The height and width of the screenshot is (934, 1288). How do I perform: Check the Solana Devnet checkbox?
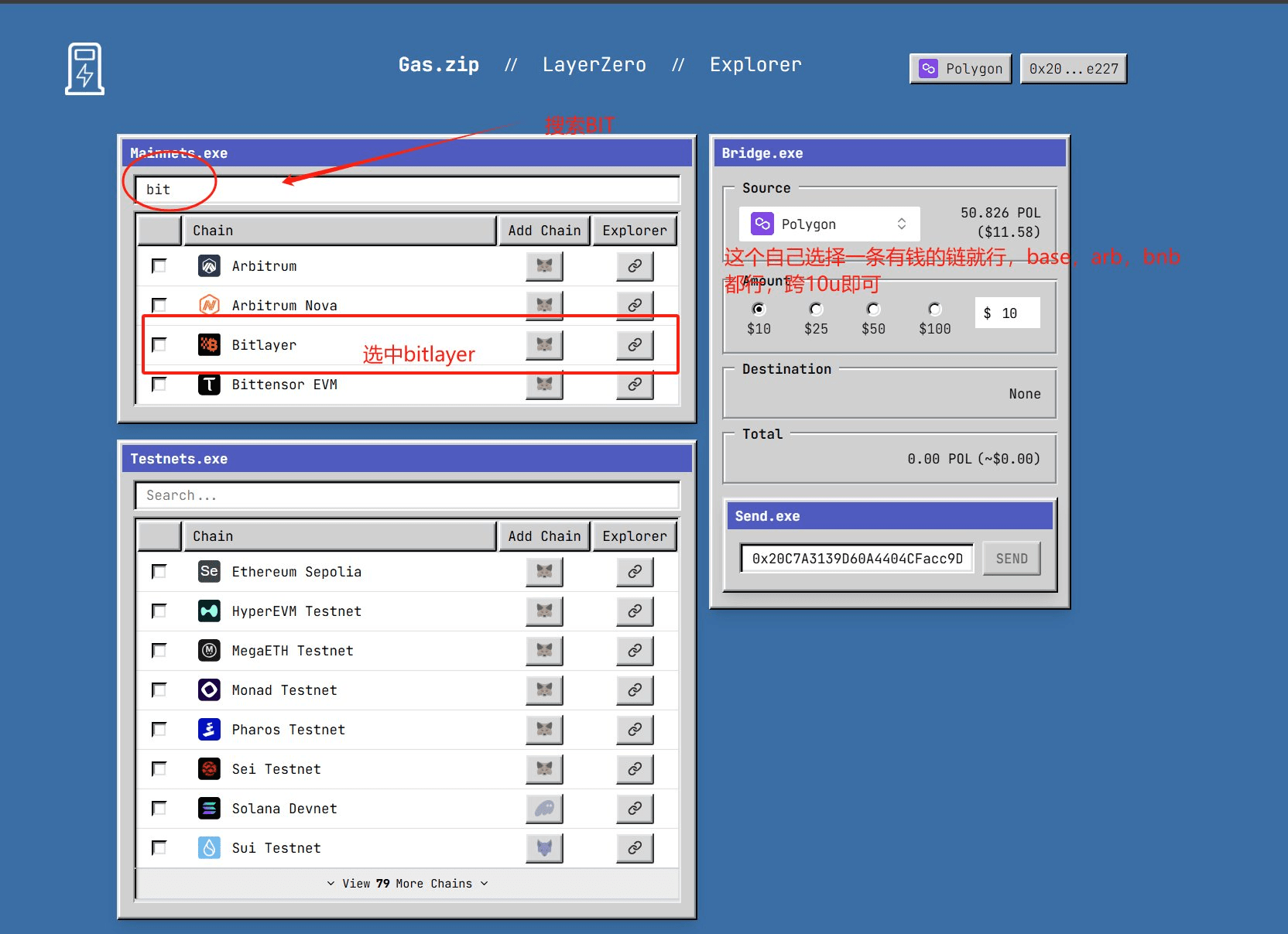[x=159, y=809]
